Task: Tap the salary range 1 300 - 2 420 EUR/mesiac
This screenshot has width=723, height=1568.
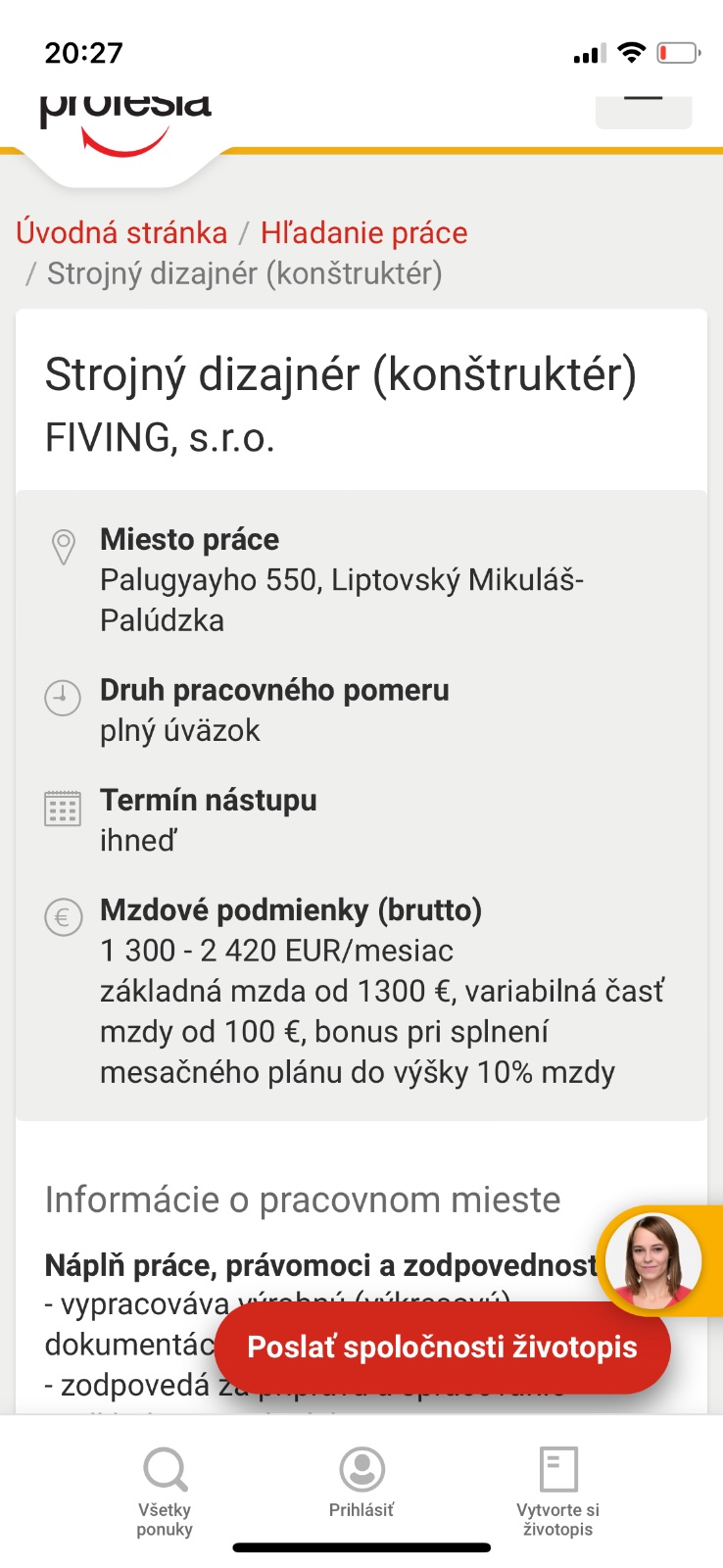Action: 277,951
